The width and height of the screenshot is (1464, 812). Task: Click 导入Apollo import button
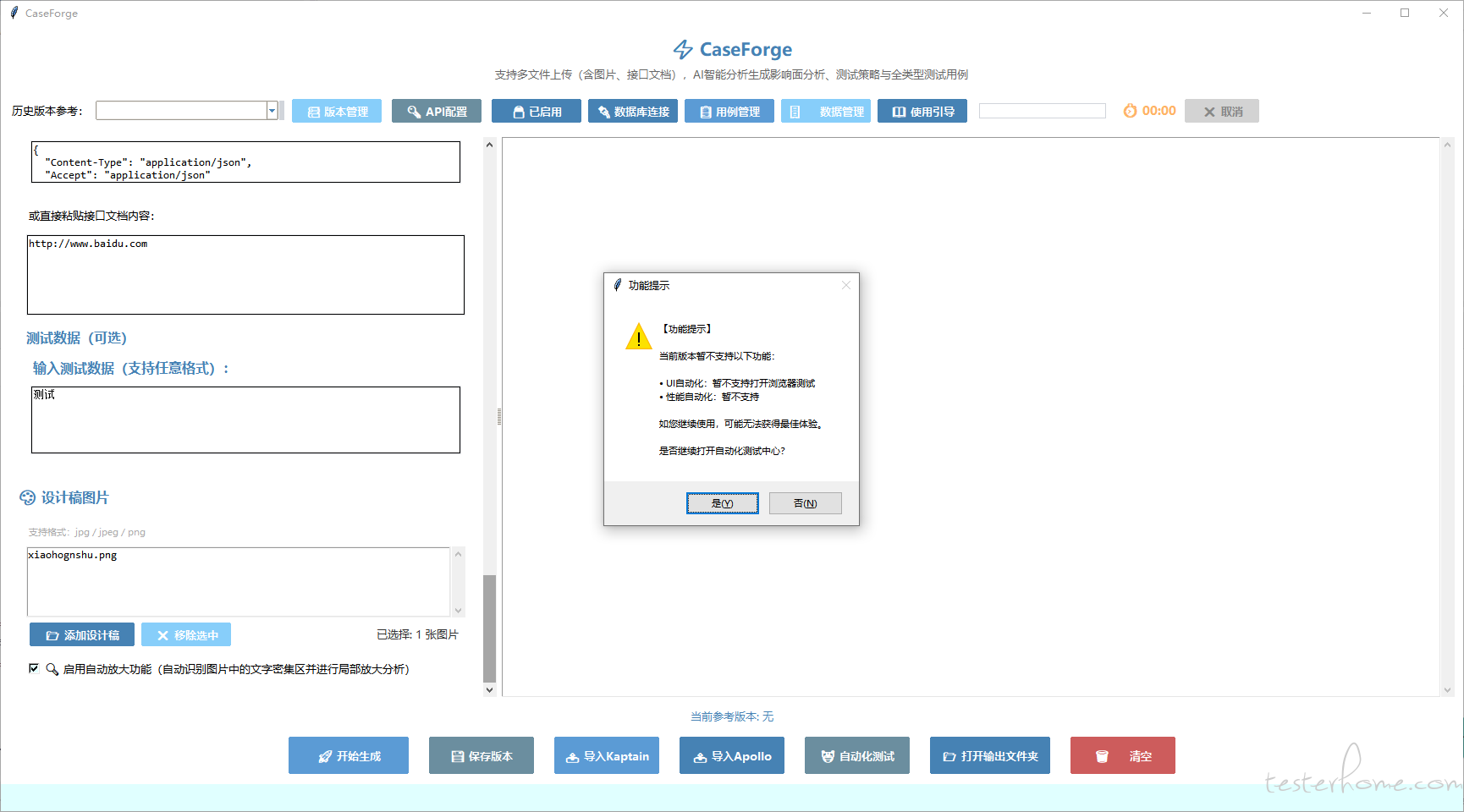731,756
